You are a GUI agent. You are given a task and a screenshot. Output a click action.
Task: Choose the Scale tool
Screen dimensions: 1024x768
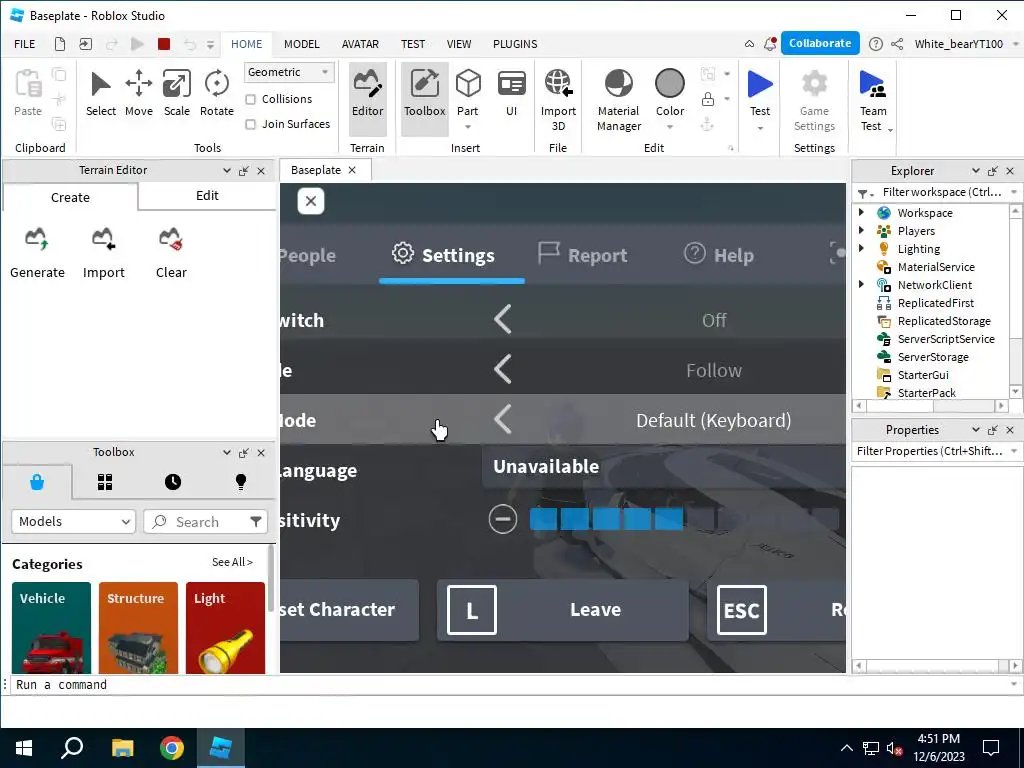pyautogui.click(x=176, y=94)
